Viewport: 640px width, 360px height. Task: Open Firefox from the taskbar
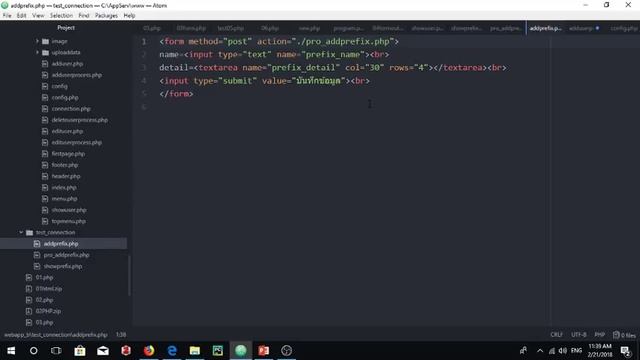coord(149,351)
